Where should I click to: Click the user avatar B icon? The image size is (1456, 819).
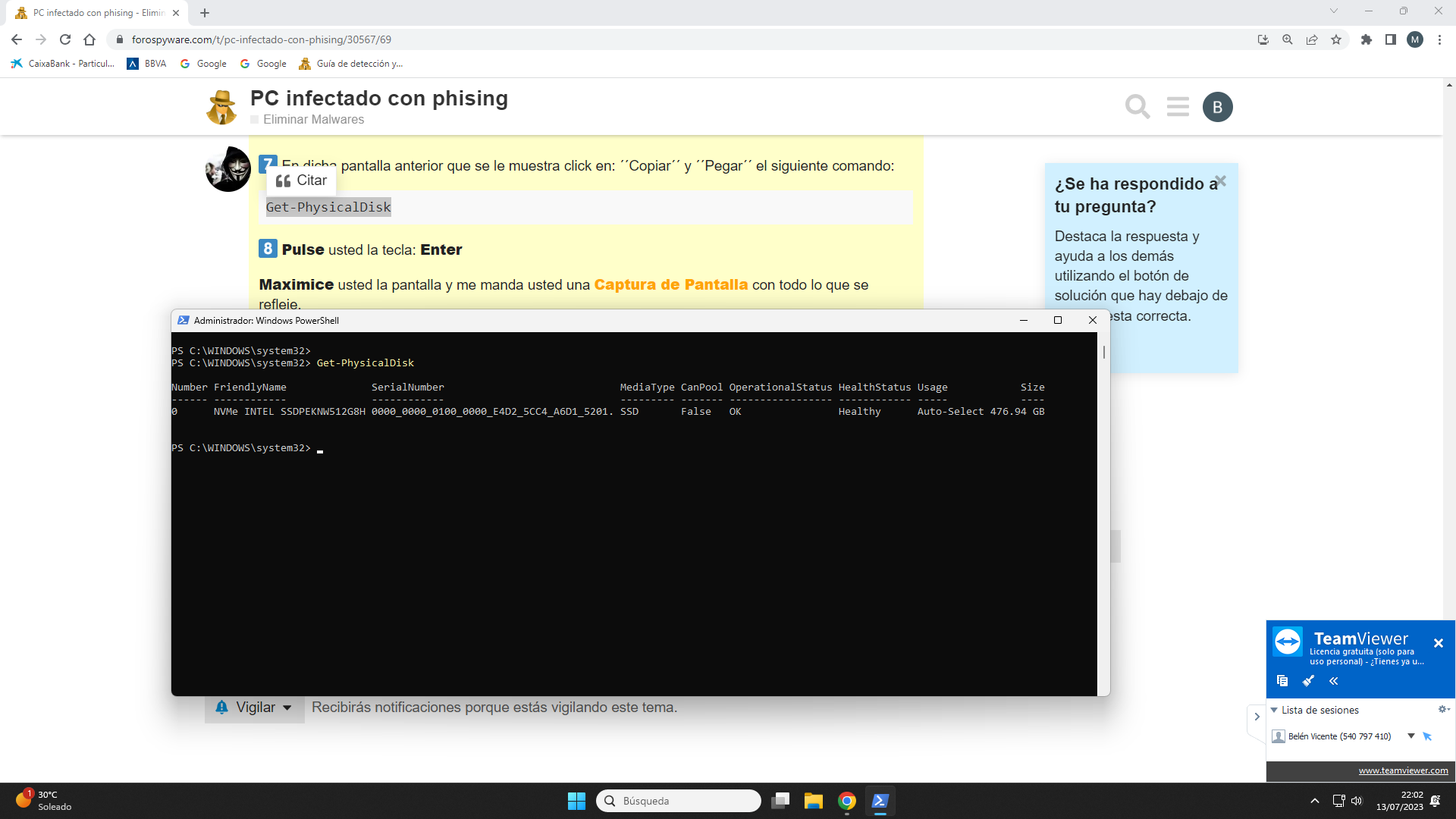[1217, 107]
